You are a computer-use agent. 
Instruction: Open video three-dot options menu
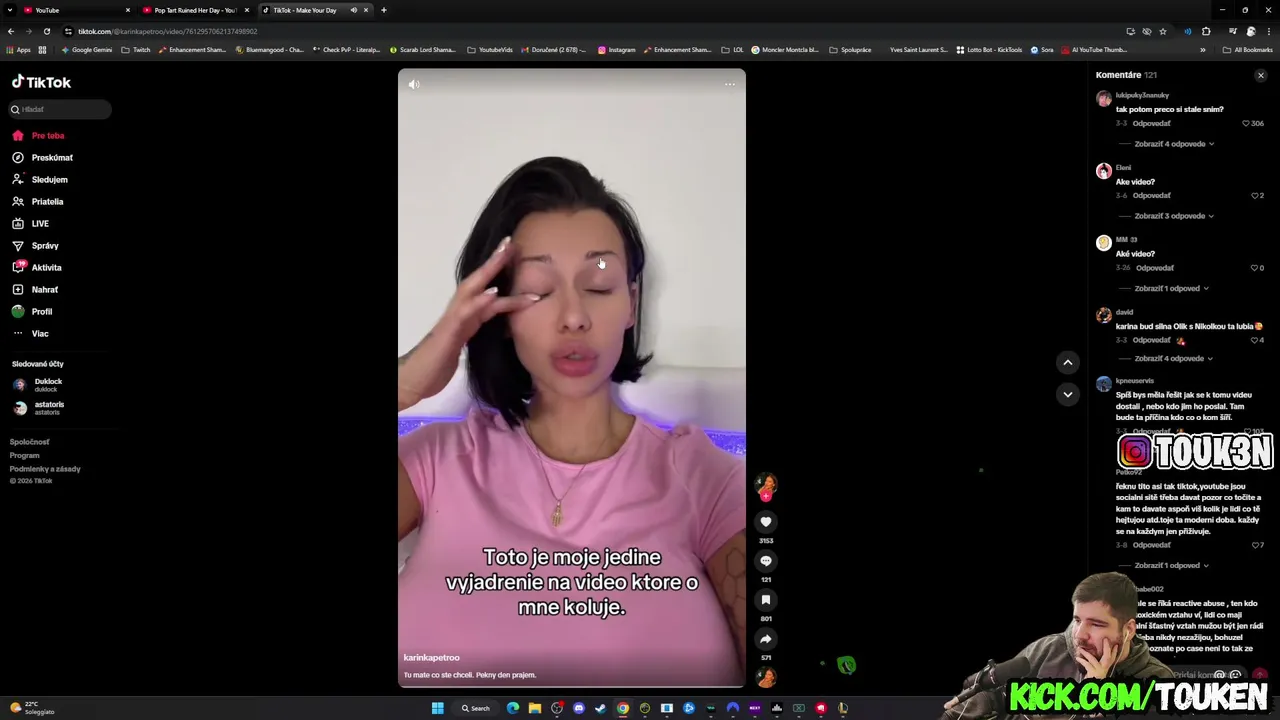click(x=730, y=85)
